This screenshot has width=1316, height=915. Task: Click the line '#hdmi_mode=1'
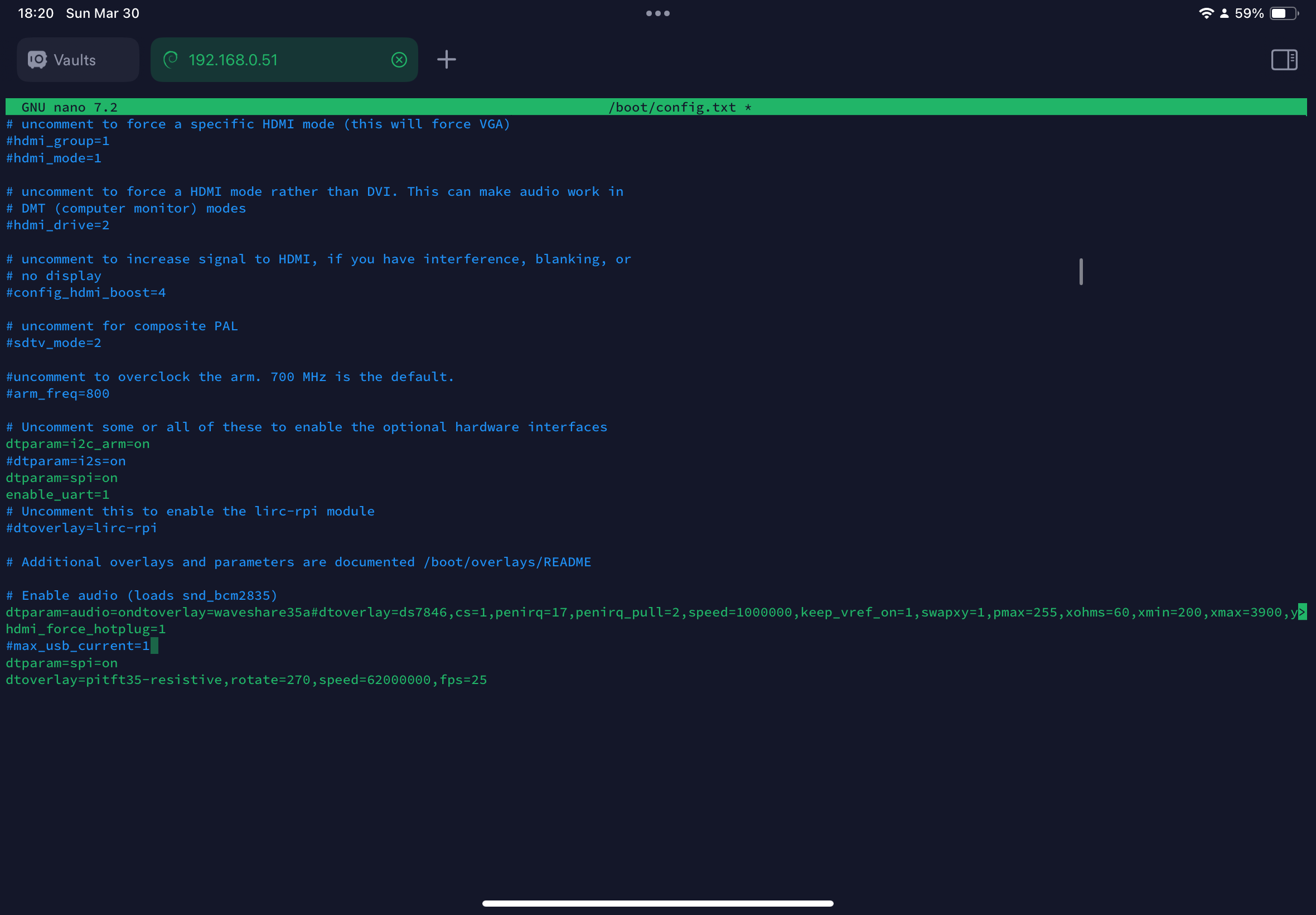pos(54,158)
